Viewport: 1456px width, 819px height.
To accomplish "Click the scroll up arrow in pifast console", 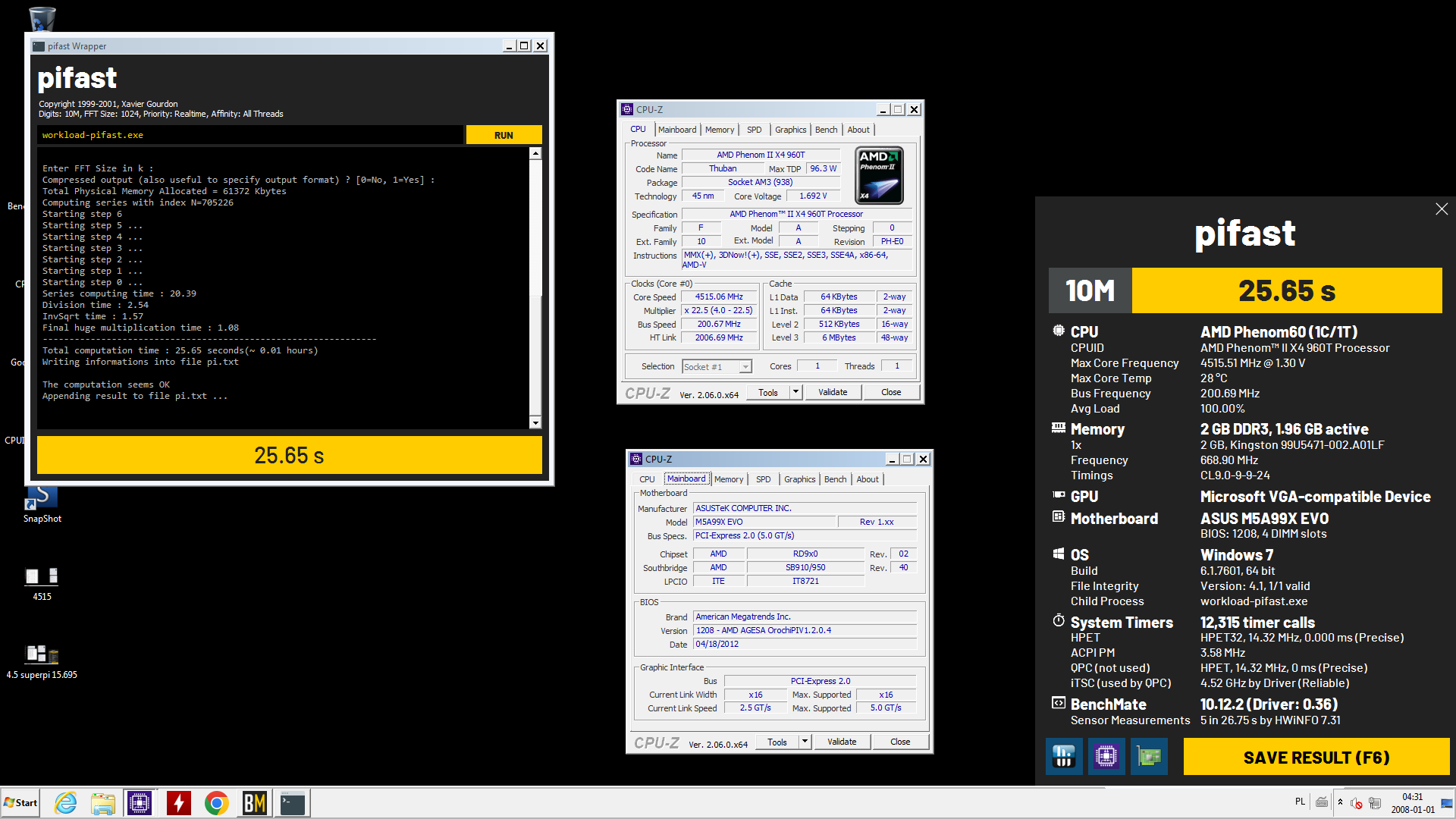I will click(x=535, y=153).
